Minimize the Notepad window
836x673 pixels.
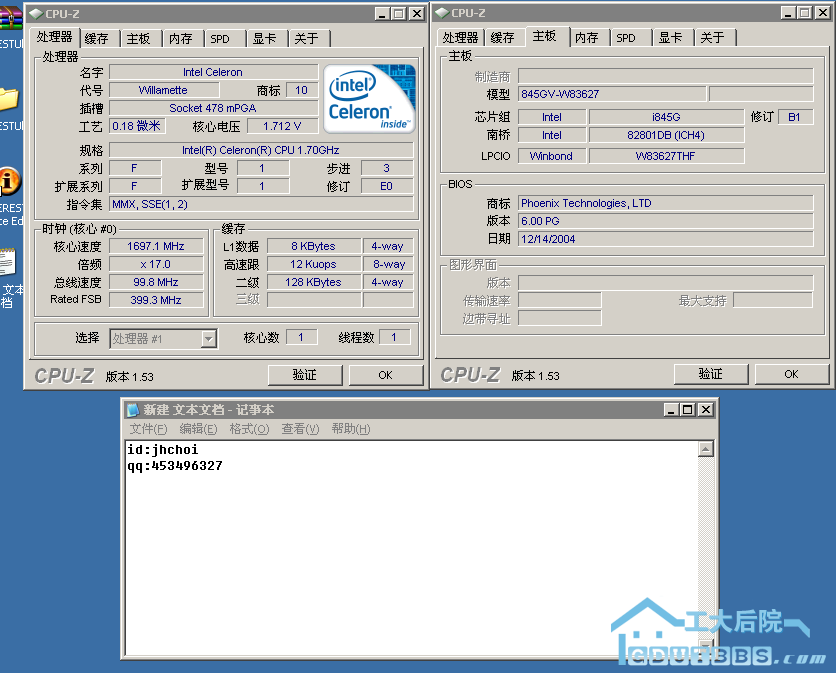(671, 410)
